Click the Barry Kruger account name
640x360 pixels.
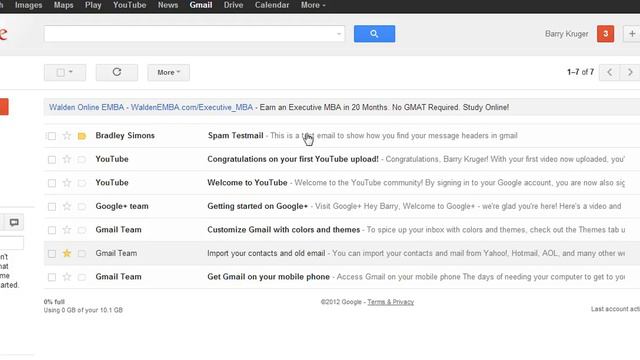click(x=567, y=34)
